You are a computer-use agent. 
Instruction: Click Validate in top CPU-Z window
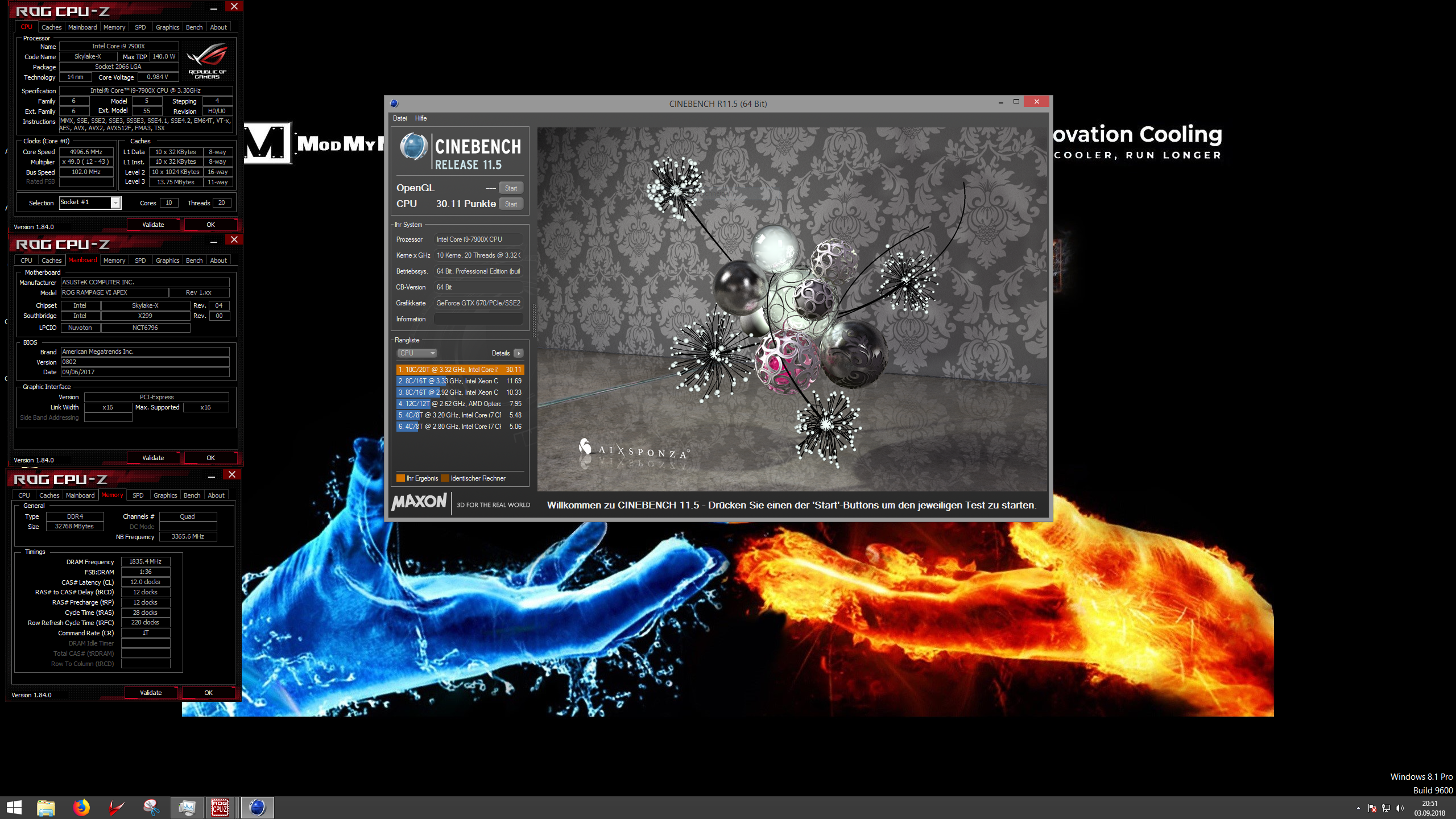tap(153, 225)
